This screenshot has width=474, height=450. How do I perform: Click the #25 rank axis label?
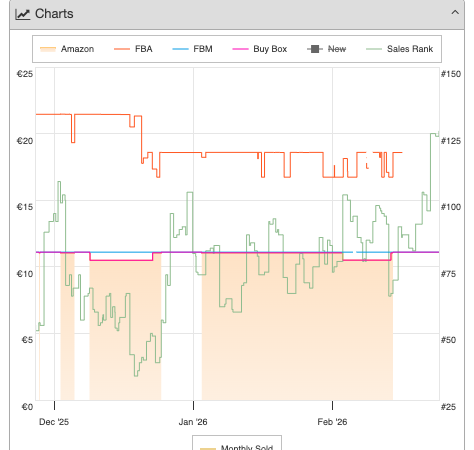pos(448,407)
